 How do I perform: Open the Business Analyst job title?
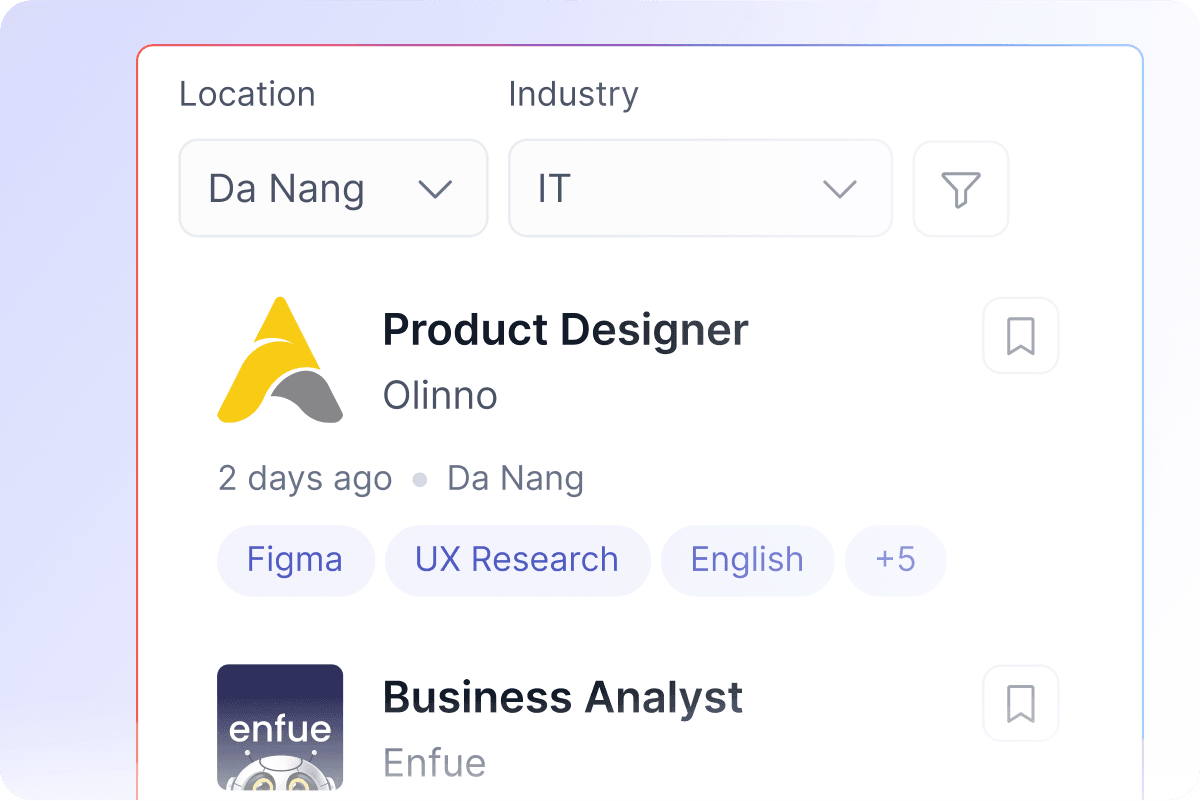(562, 697)
